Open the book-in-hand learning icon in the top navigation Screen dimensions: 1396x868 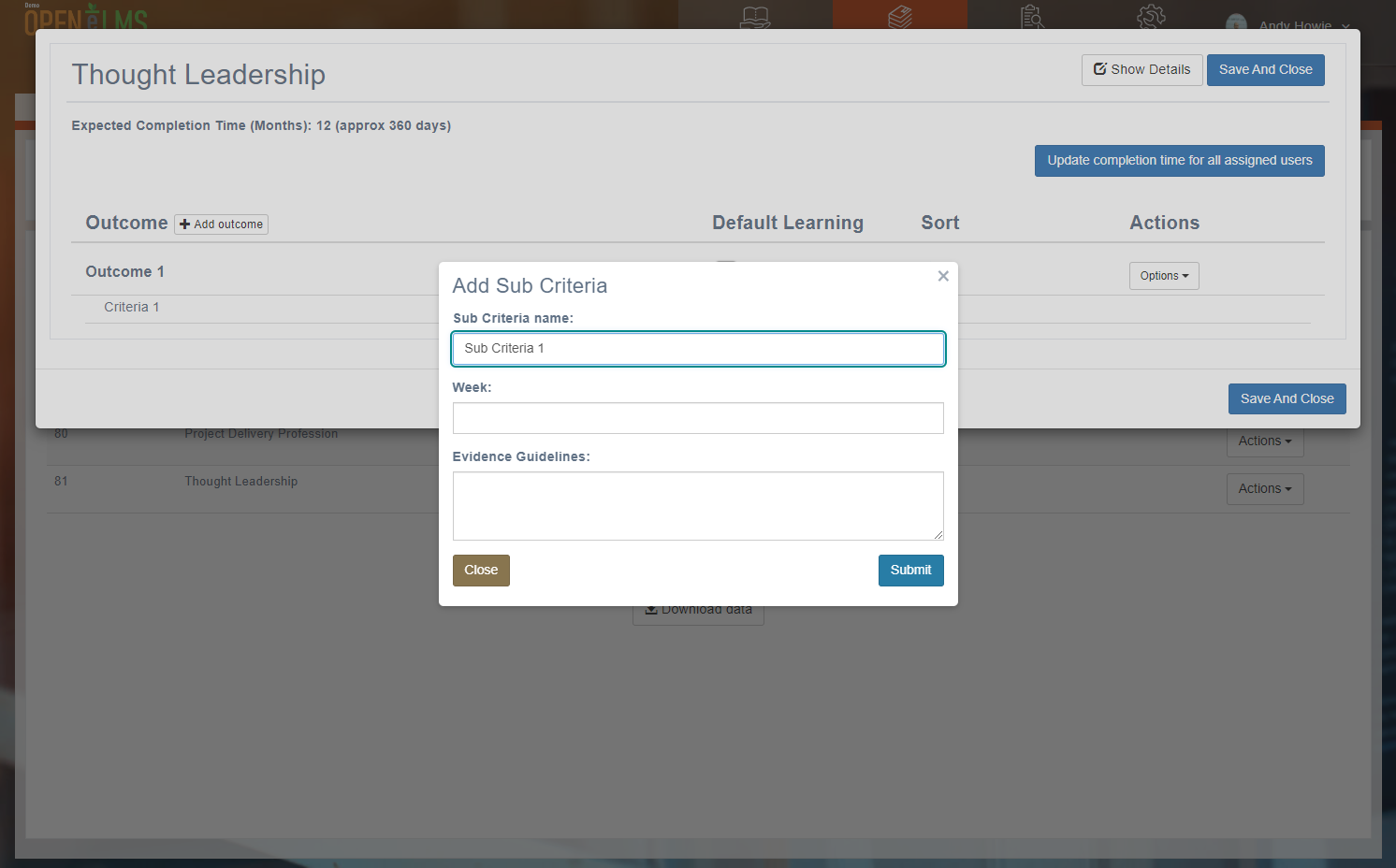[755, 17]
